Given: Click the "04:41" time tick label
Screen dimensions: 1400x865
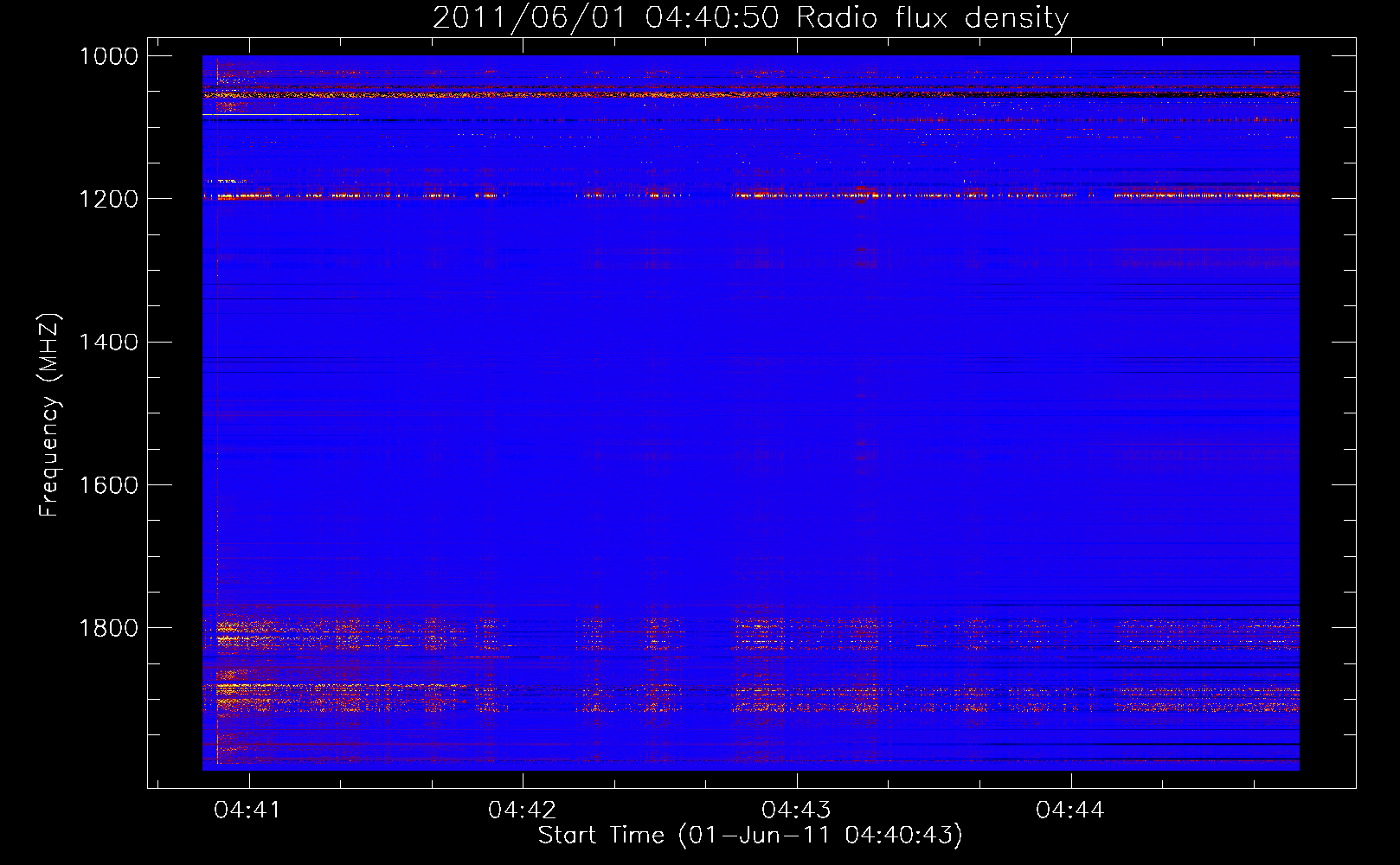Looking at the screenshot, I should coord(248,810).
